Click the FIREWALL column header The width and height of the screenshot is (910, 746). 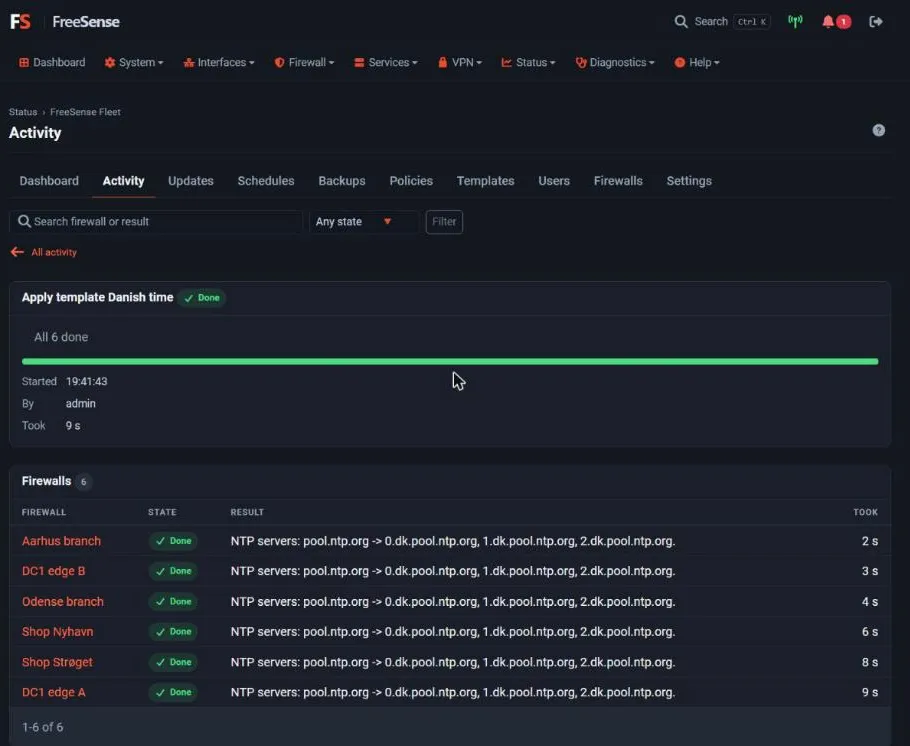pos(44,512)
